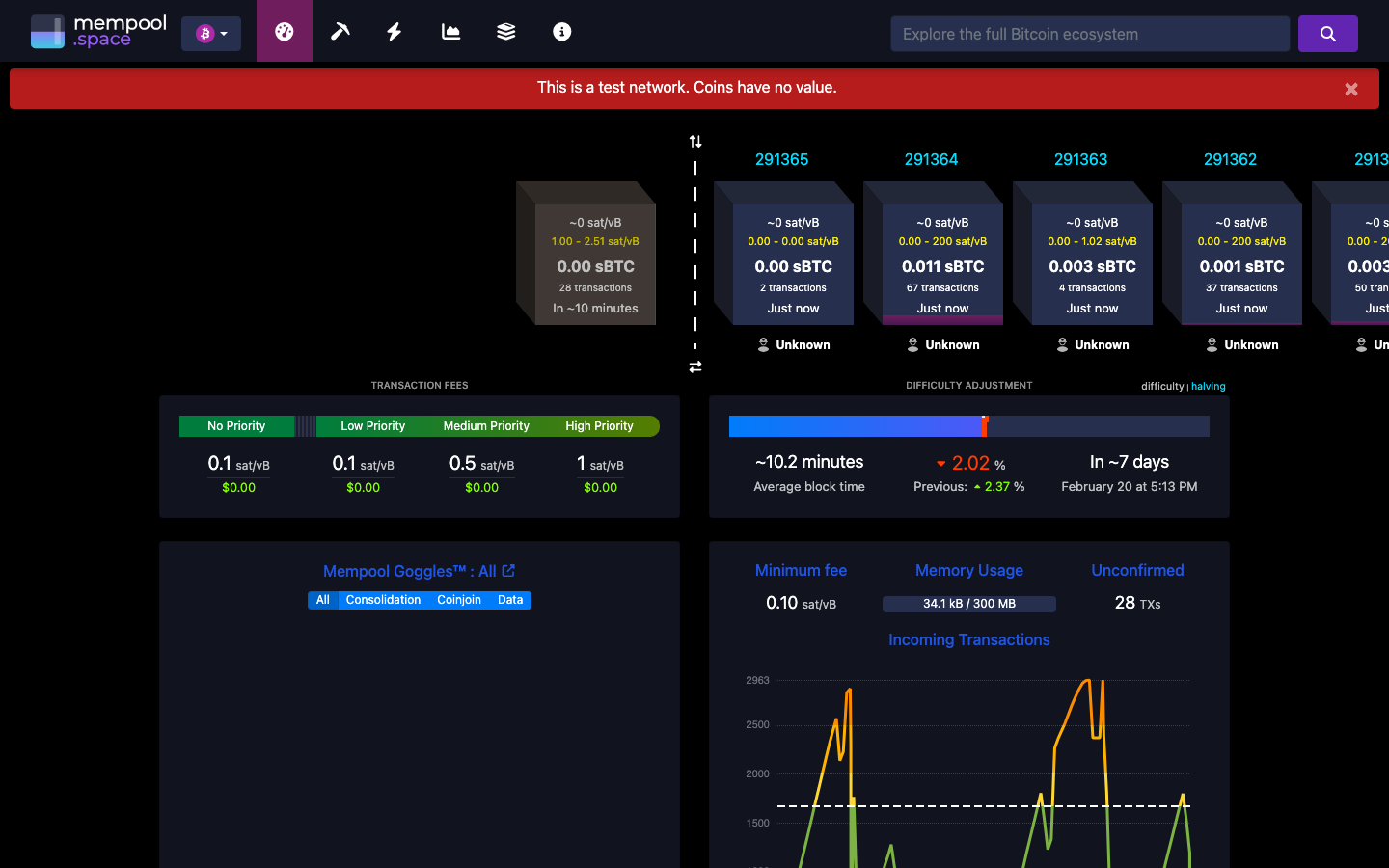Select the difficulty tab in the adjustment panel
This screenshot has width=1389, height=868.
tap(1162, 386)
